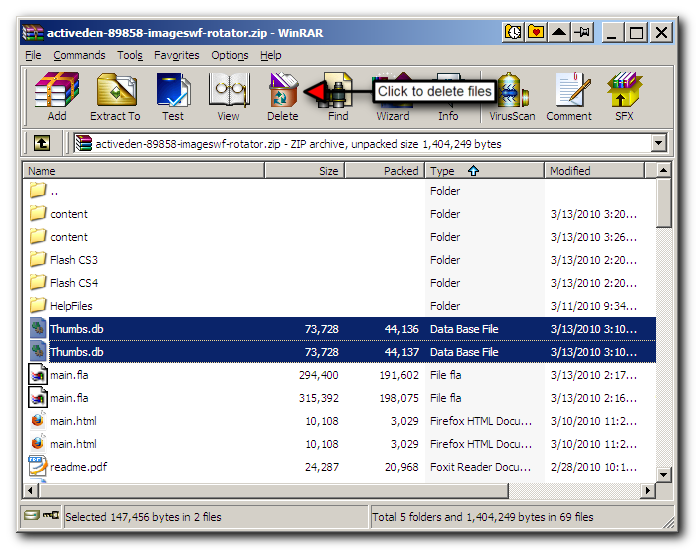Start VirusScan on the archive

click(512, 97)
